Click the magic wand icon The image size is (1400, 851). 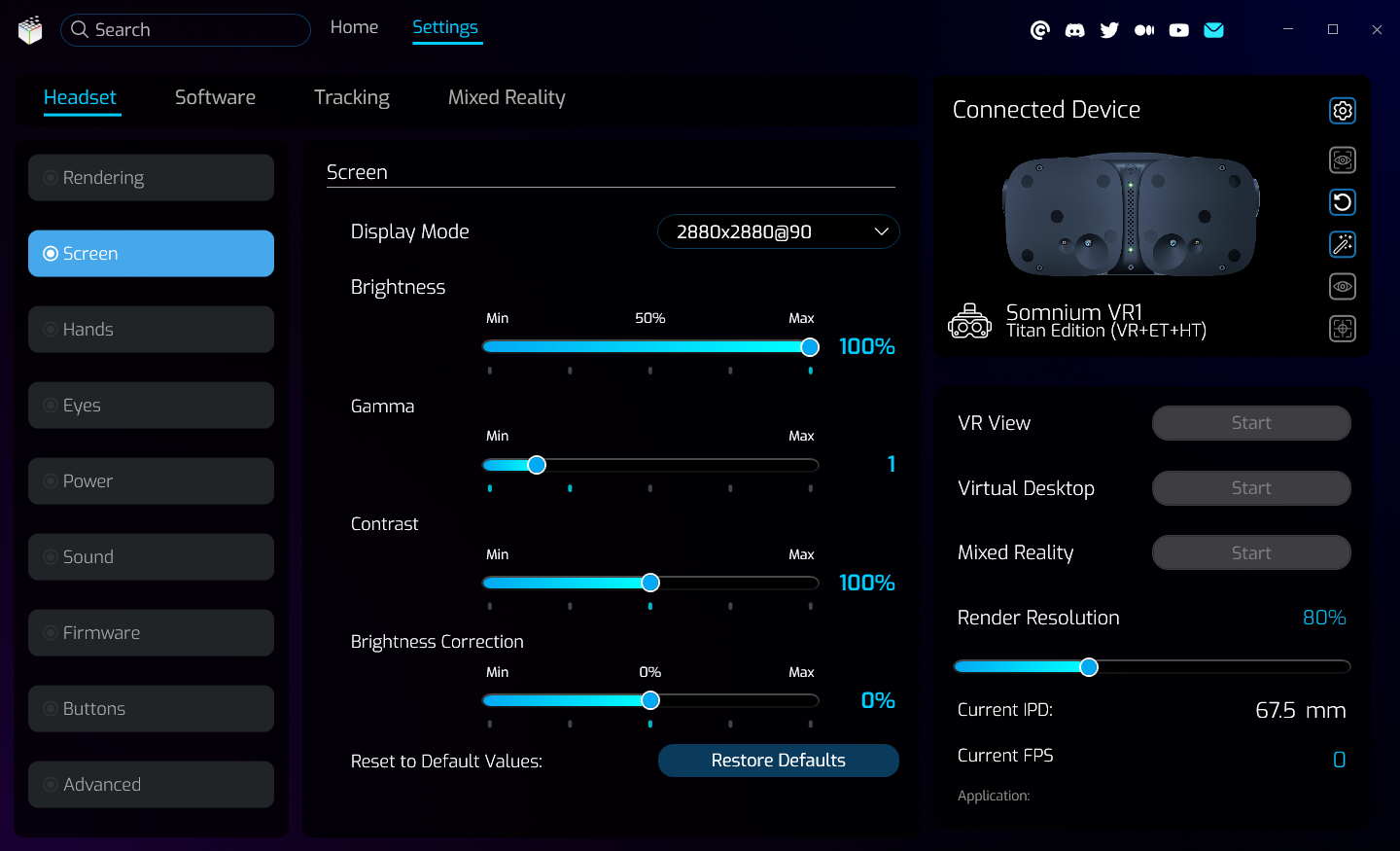(x=1343, y=244)
